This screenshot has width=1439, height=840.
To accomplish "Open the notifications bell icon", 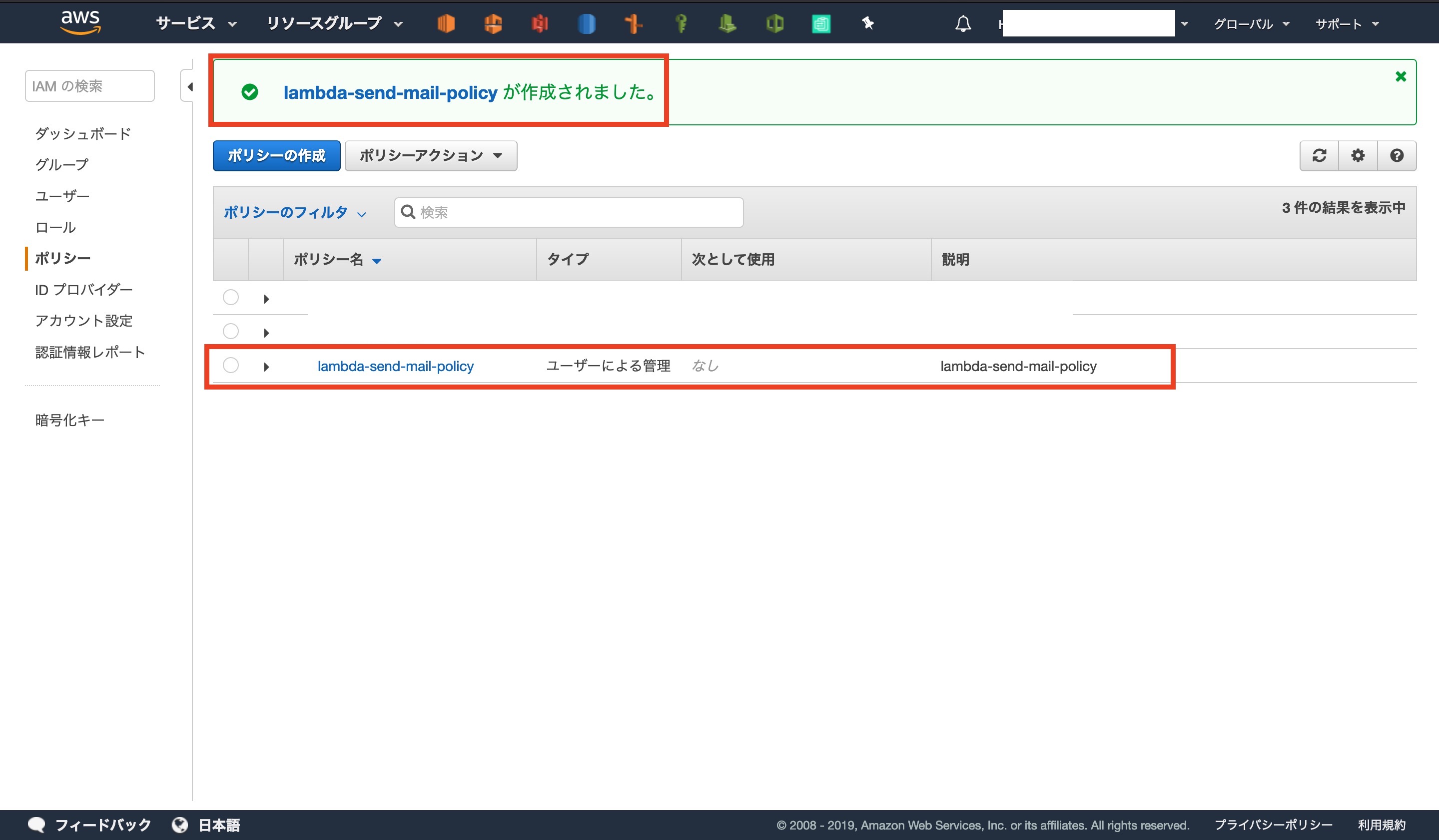I will (963, 24).
